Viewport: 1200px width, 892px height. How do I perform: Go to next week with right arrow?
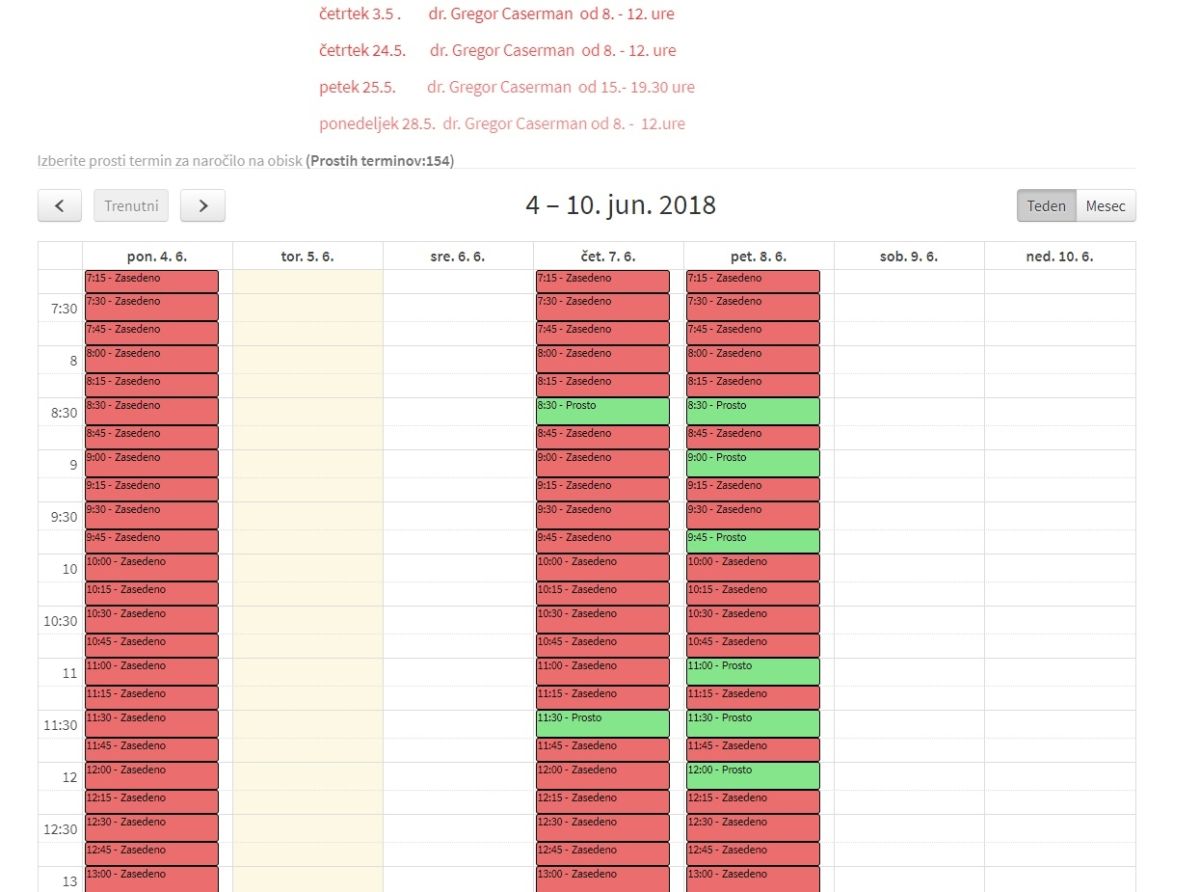point(203,206)
